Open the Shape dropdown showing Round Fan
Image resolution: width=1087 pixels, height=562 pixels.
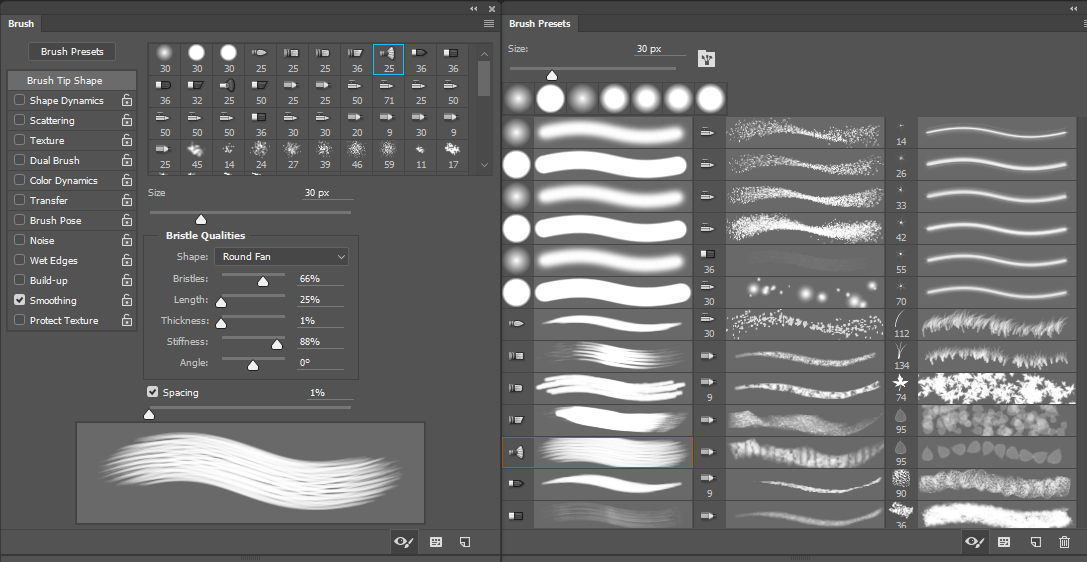281,257
